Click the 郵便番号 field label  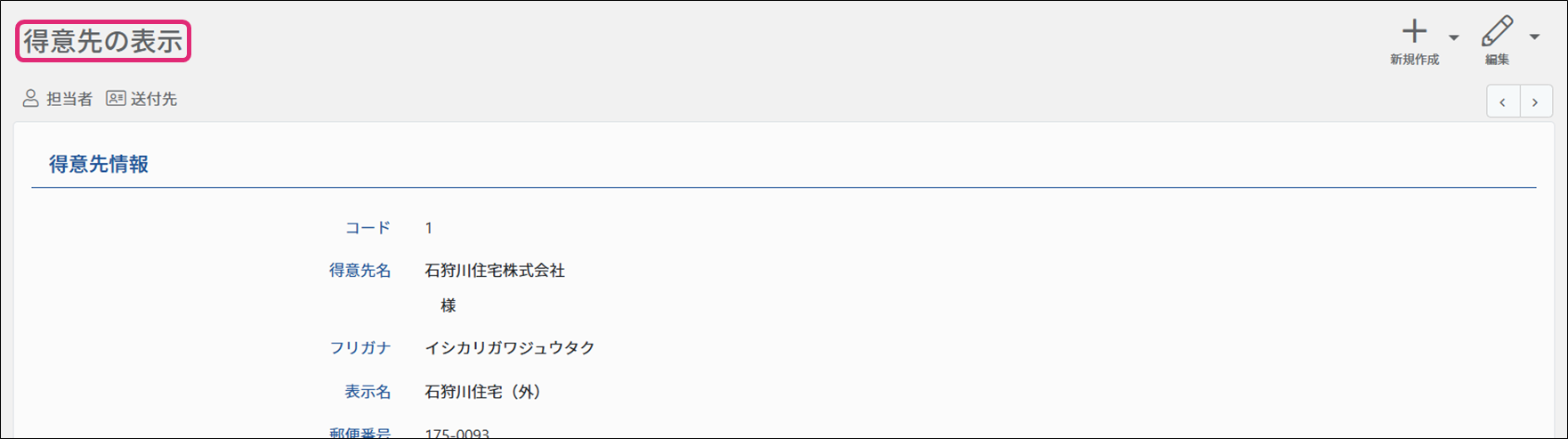click(360, 433)
